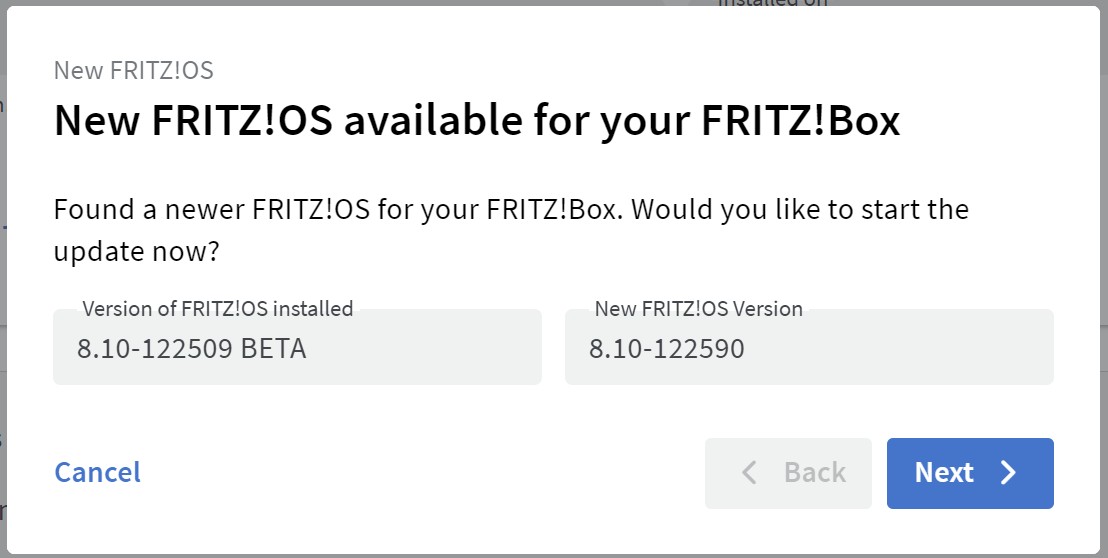Click the small grey "New FRITZ!OS" caption
This screenshot has height=558, width=1108.
[x=133, y=71]
